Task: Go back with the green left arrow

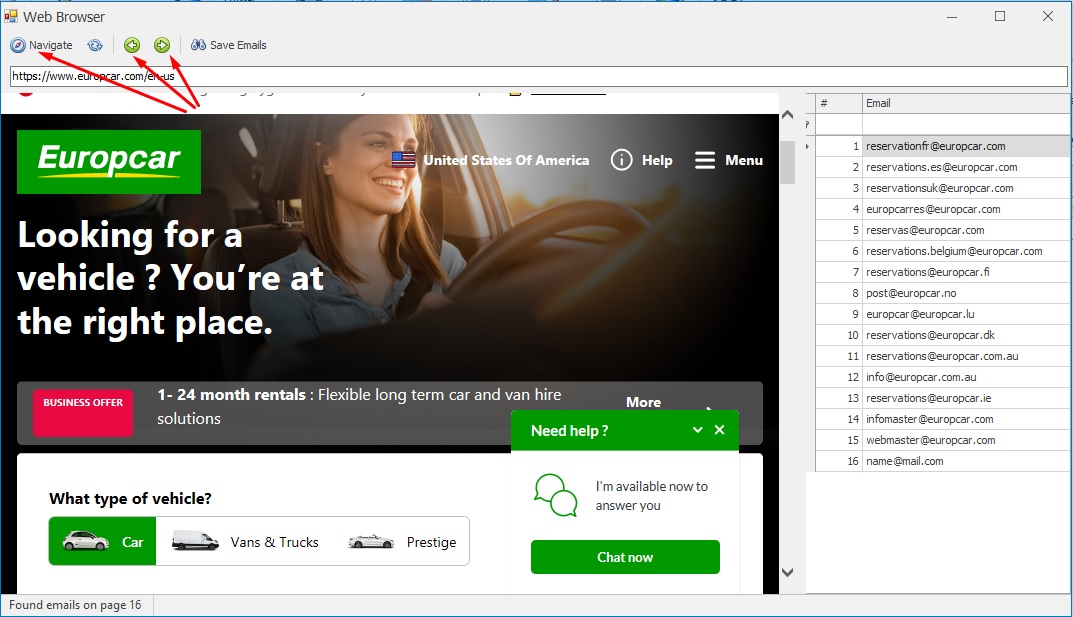Action: (x=132, y=45)
